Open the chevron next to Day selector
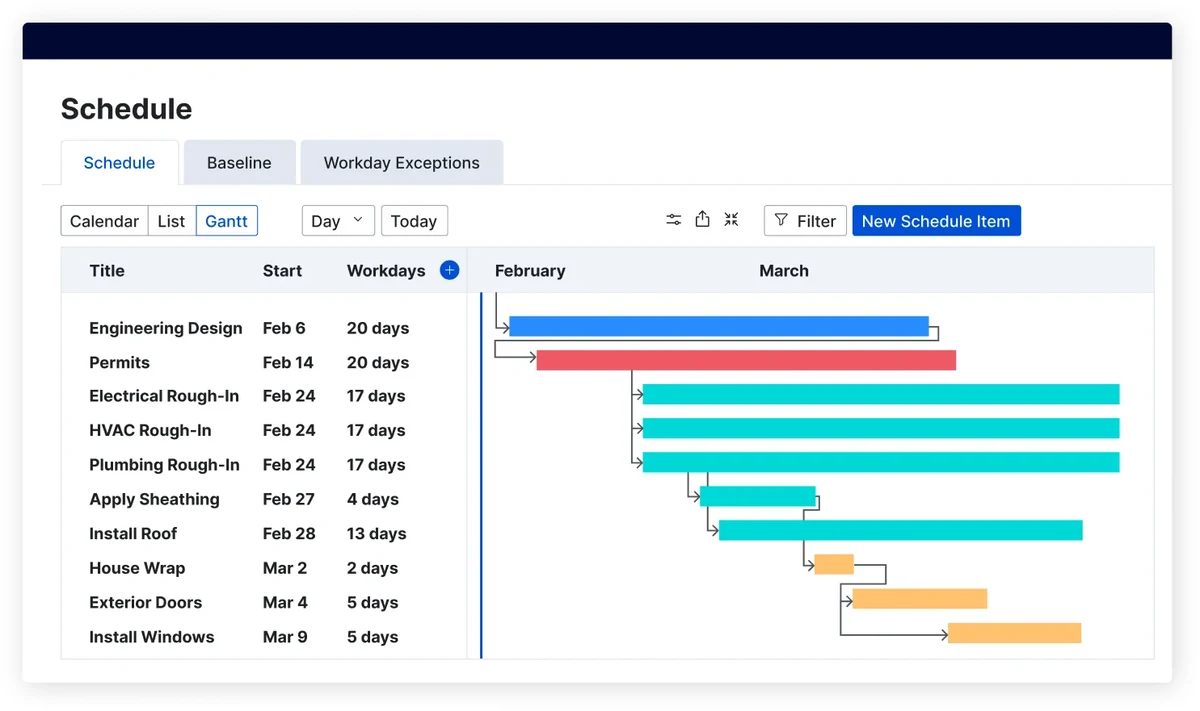The width and height of the screenshot is (1200, 711). point(360,220)
